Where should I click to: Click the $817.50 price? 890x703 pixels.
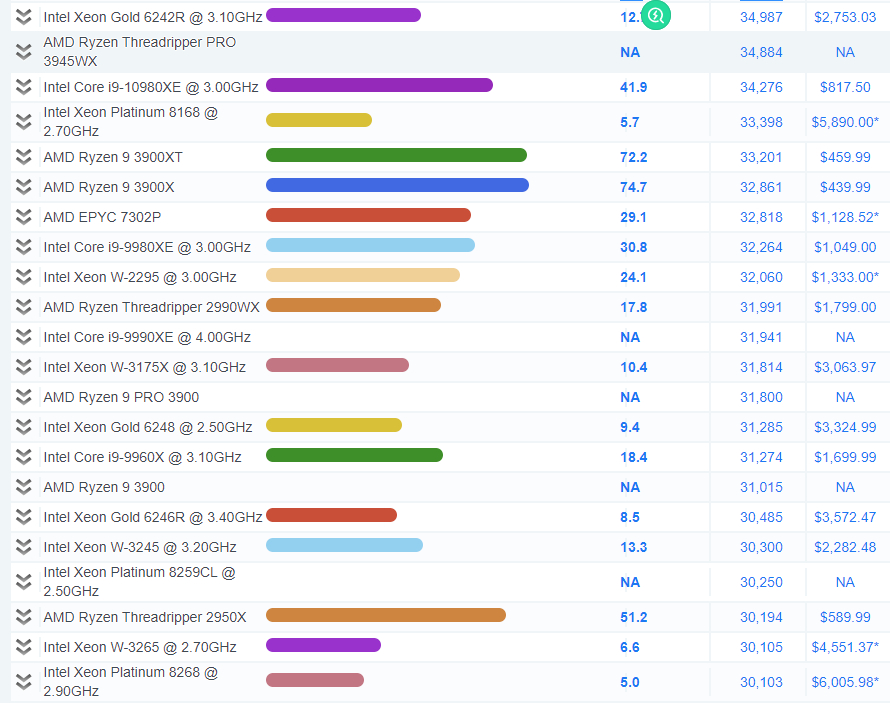pos(845,87)
